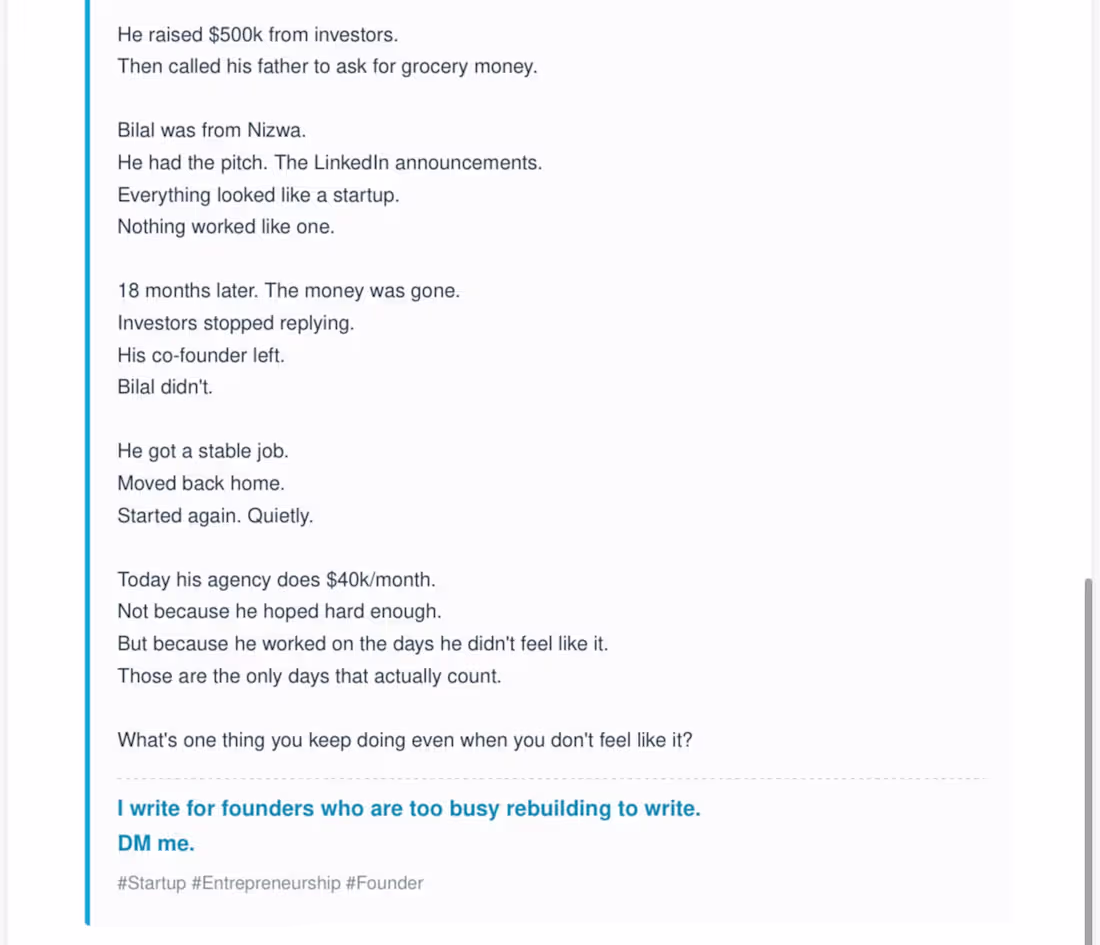Click the 'His co-founder left.' line

pos(201,355)
